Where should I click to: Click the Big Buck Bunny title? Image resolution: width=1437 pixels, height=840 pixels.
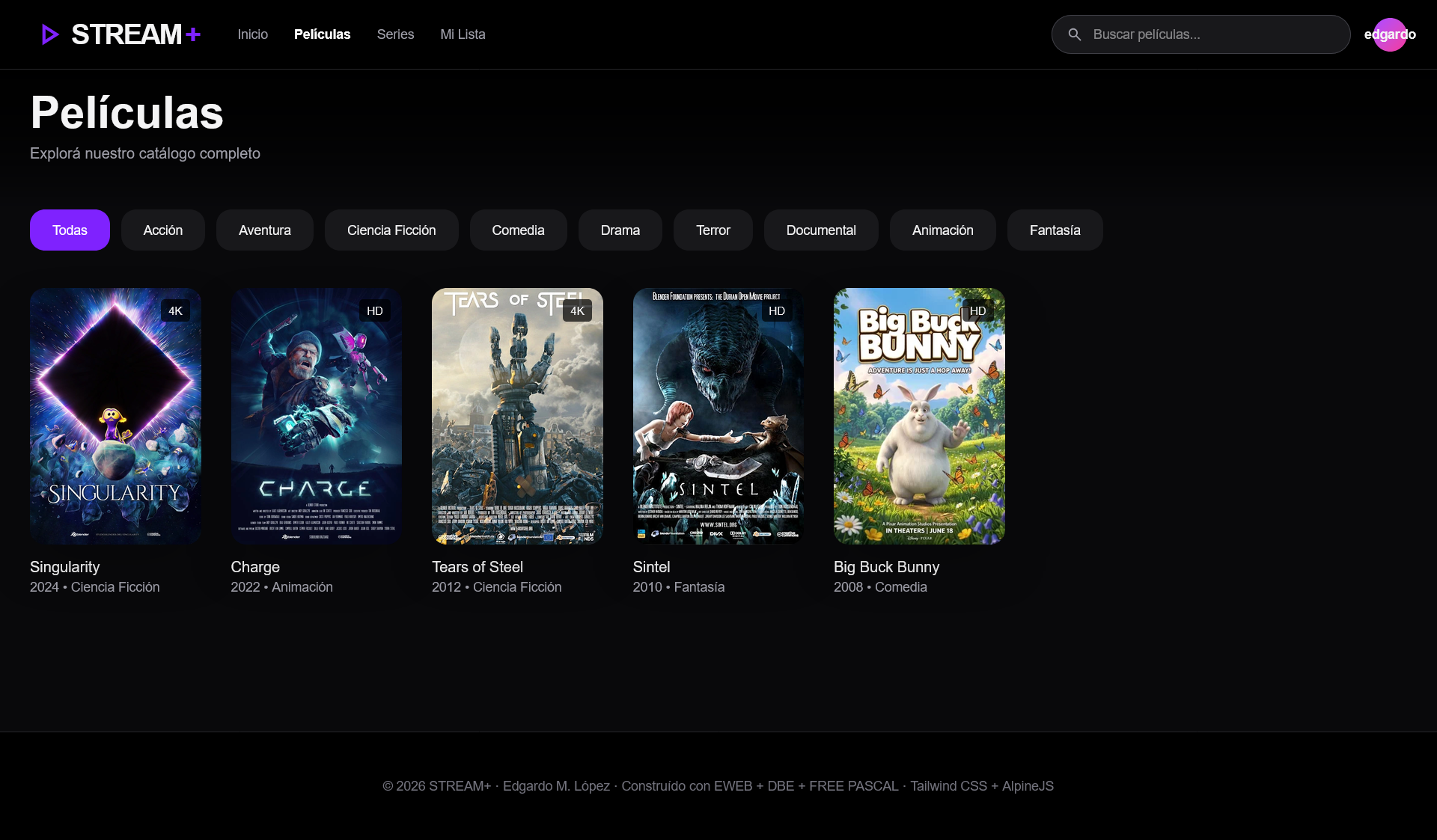887,567
